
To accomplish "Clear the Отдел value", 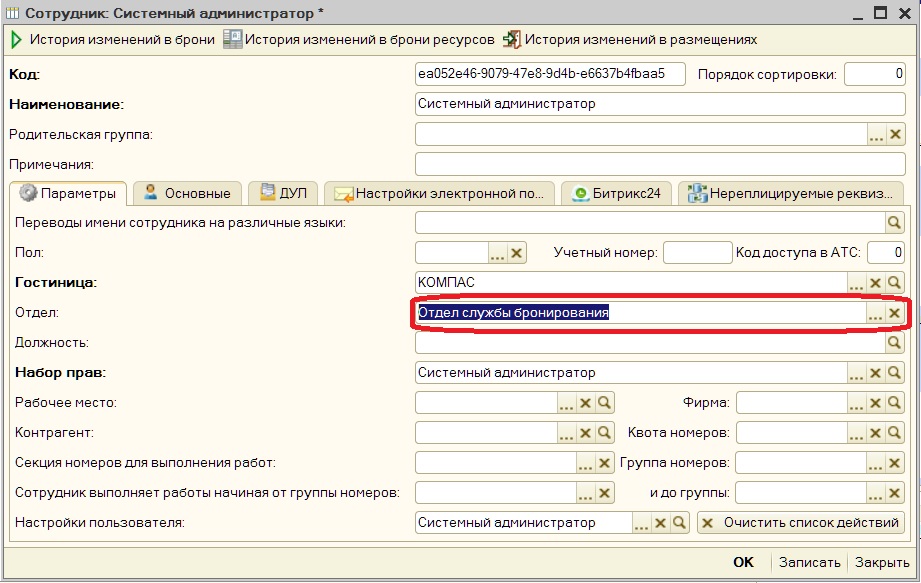I will coord(894,313).
